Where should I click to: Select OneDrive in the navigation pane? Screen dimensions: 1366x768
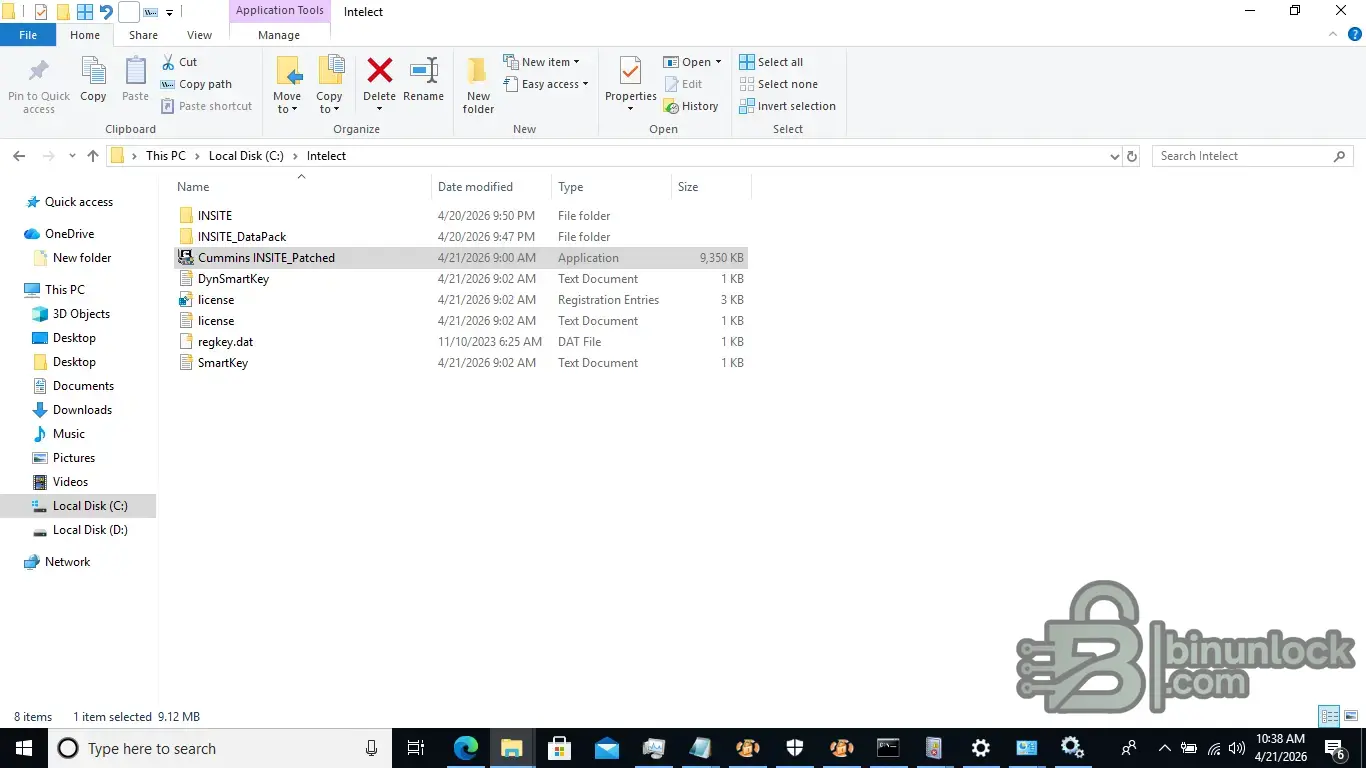[x=69, y=234]
